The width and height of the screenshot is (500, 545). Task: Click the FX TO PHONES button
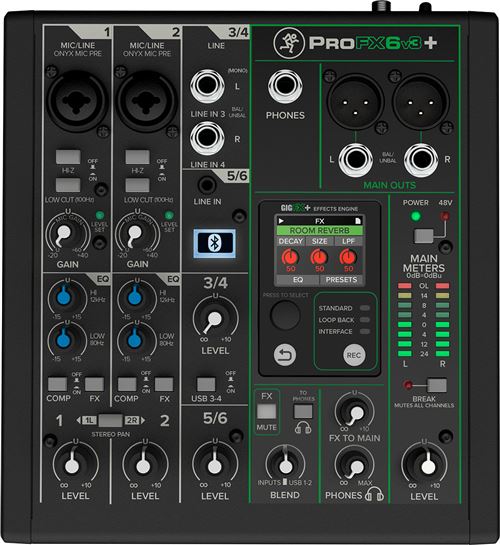click(x=303, y=411)
